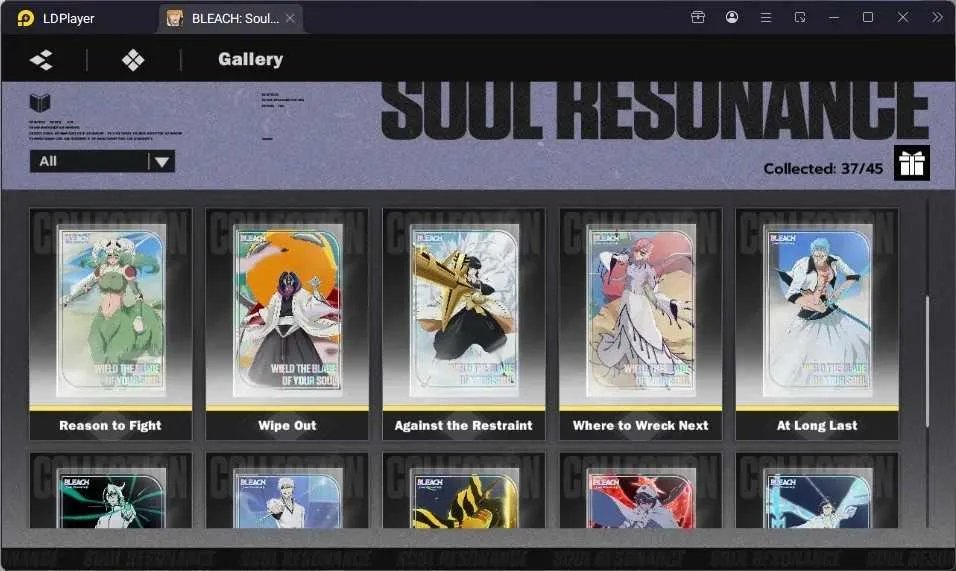This screenshot has height=571, width=956.
Task: Click the dropdown arrow beside All
Action: [162, 161]
